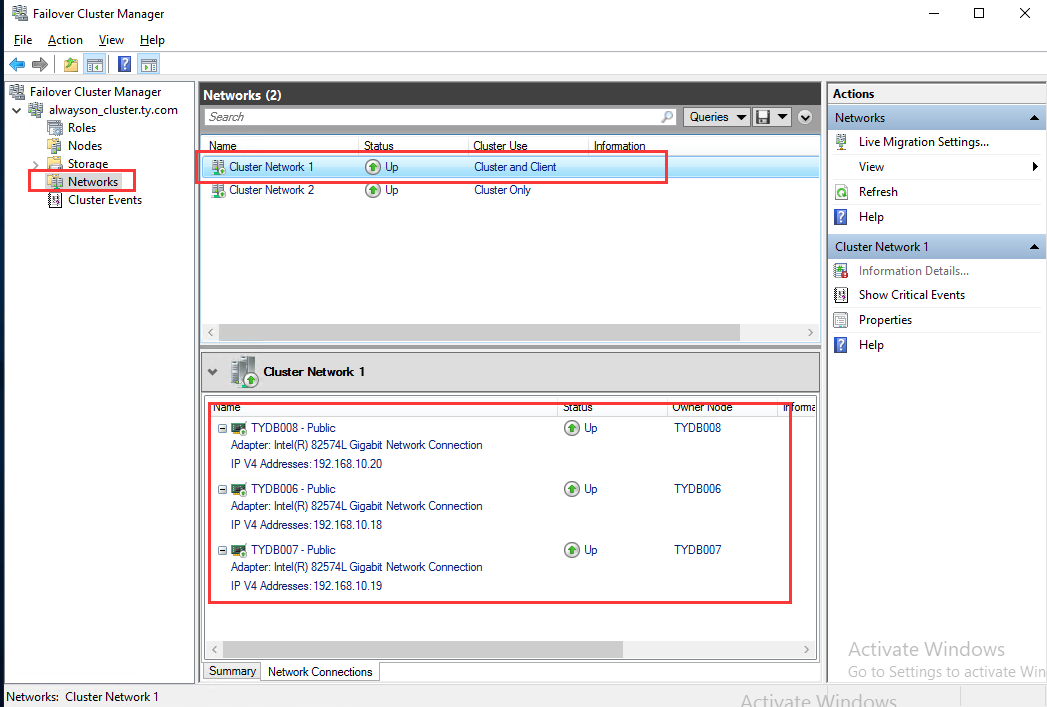Click the Show Critical Events icon
Viewport: 1047px width, 707px height.
[x=841, y=295]
